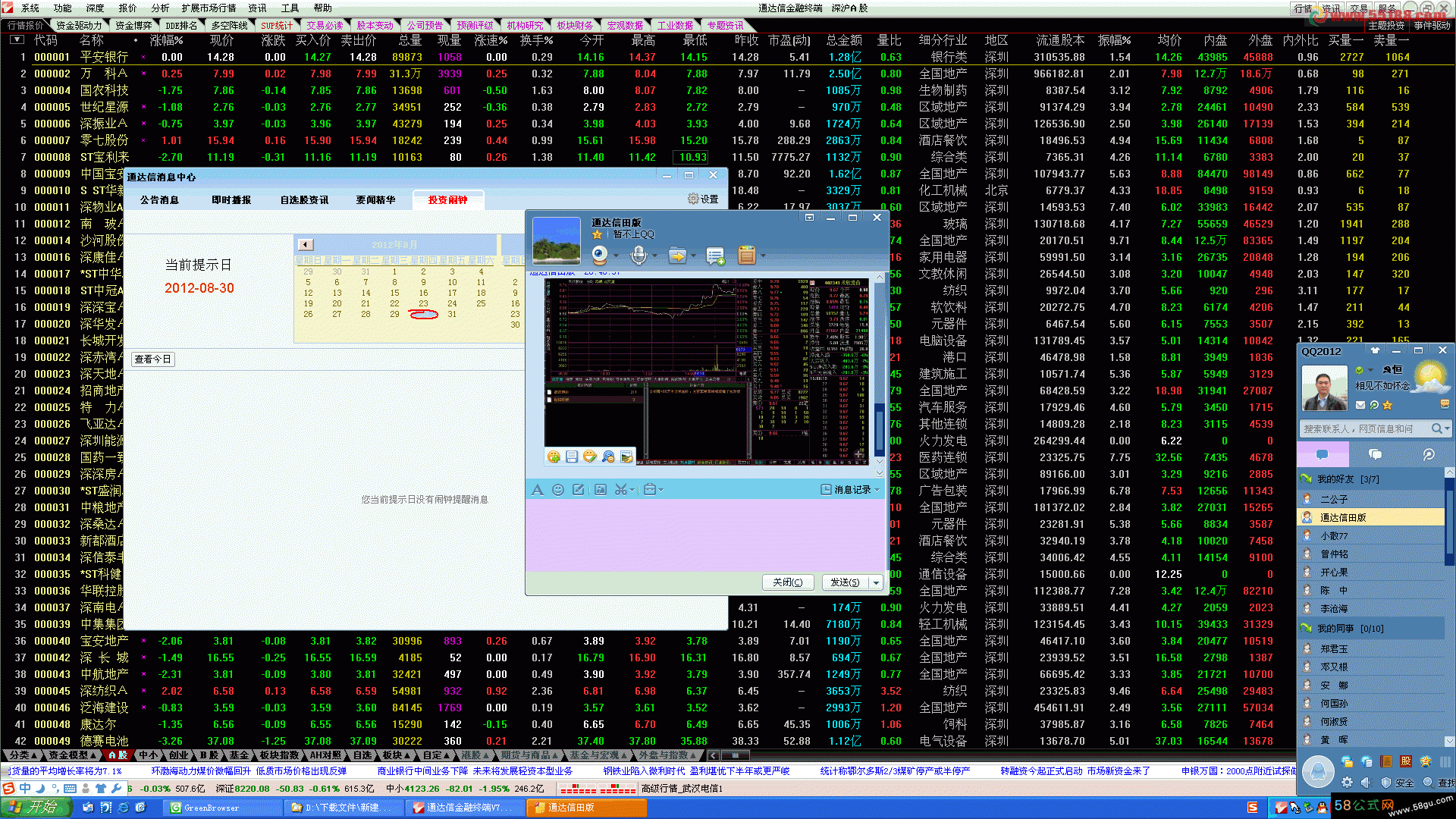Save image using floppy disk icon

[x=572, y=457]
